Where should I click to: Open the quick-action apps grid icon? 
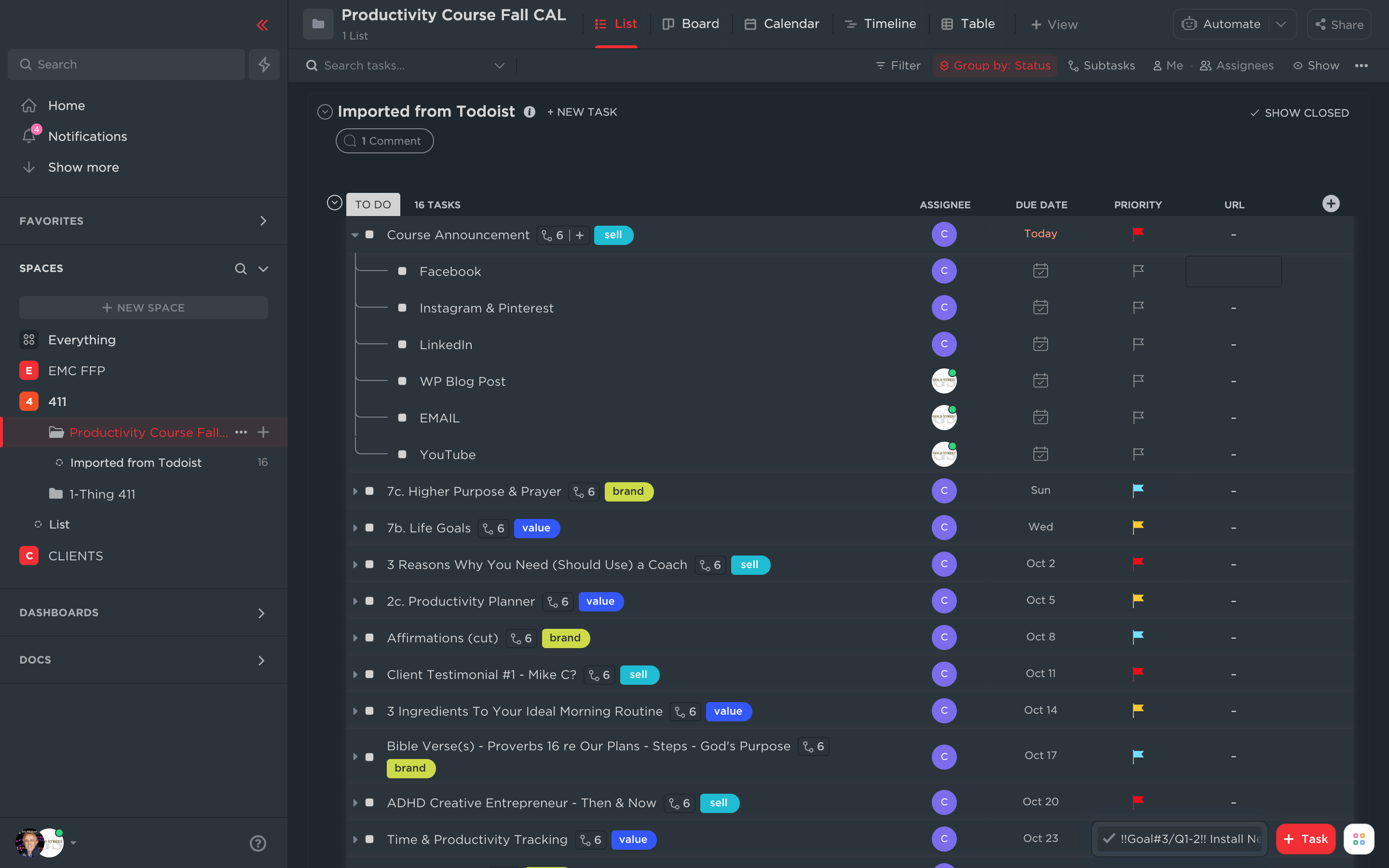1359,839
